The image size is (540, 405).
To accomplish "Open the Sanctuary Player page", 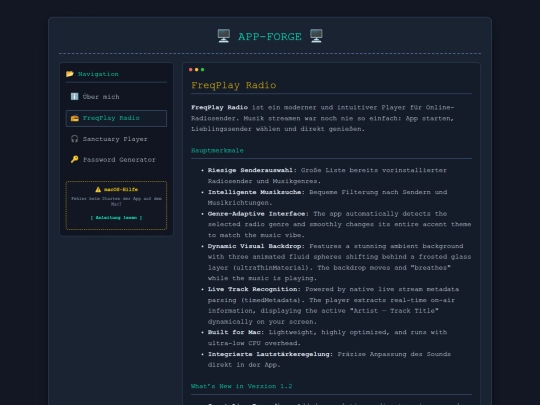I will [x=116, y=139].
